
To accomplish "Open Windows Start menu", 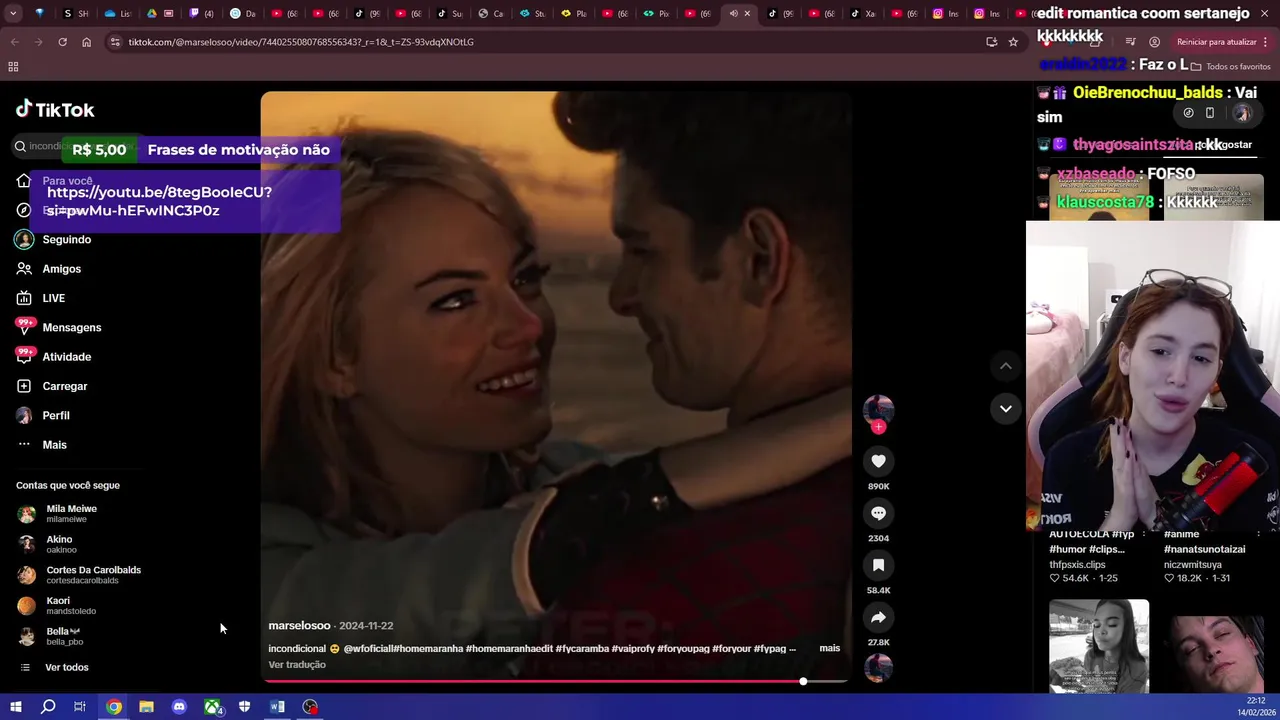I will [x=15, y=707].
